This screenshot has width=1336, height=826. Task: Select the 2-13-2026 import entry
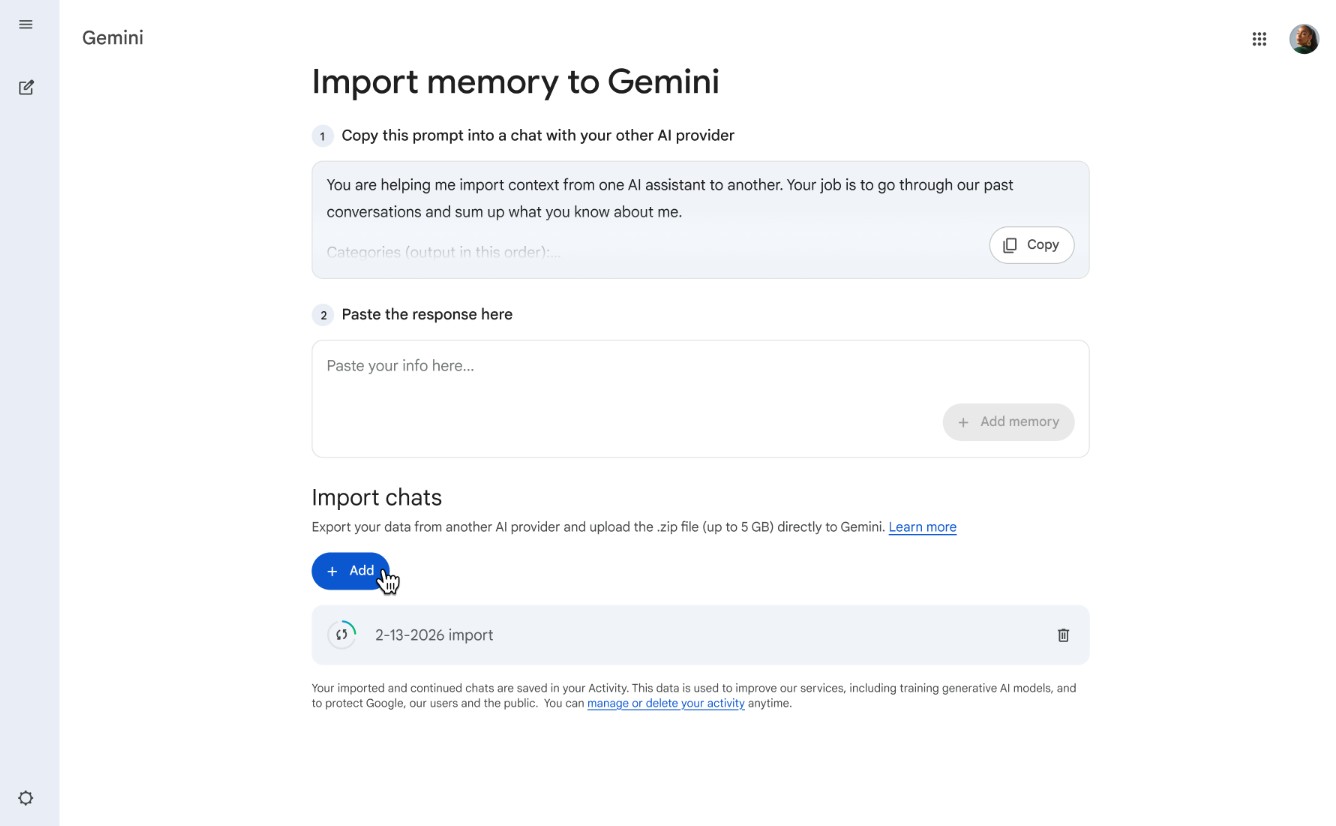pos(434,635)
